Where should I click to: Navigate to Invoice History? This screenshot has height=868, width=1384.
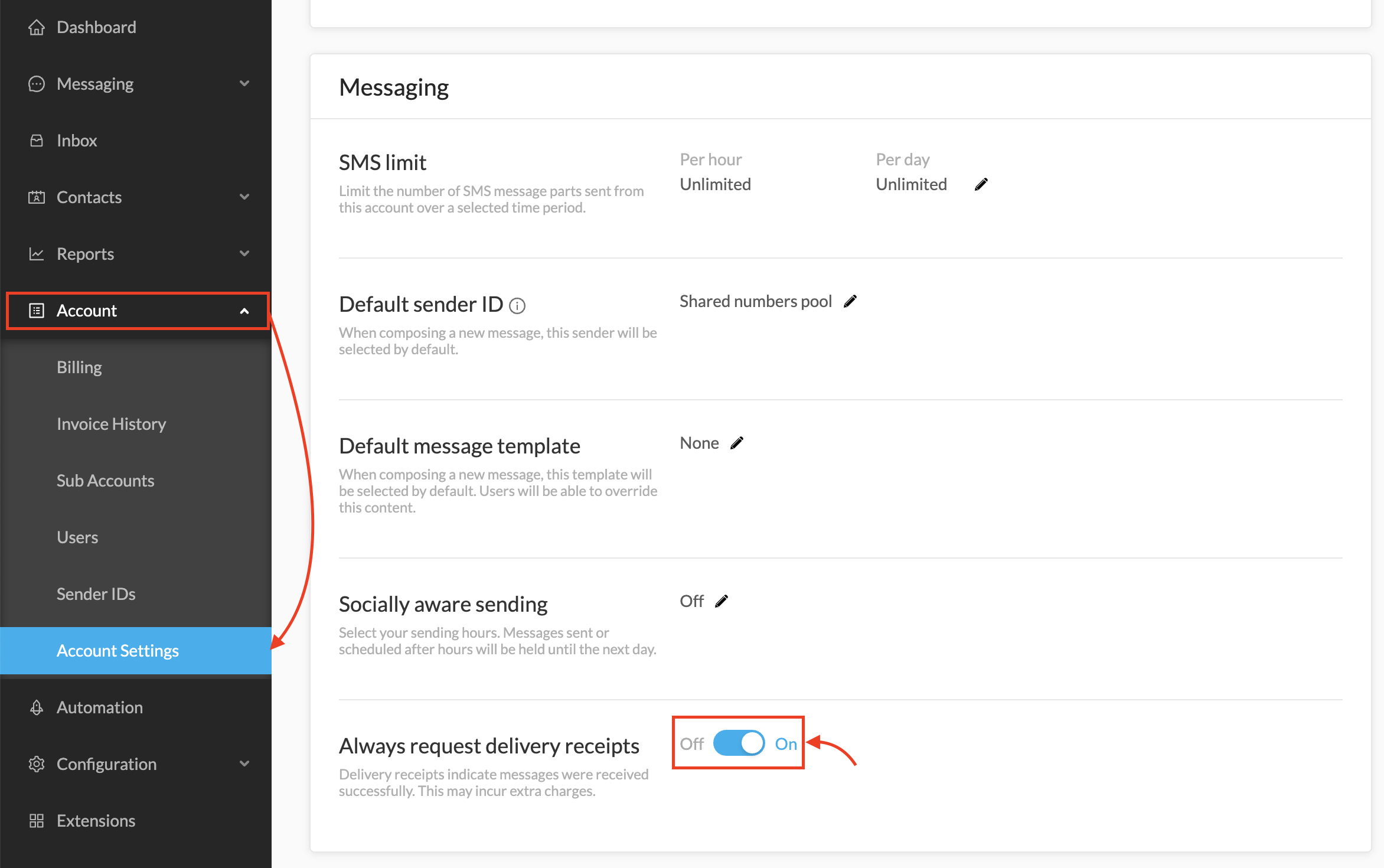click(111, 423)
